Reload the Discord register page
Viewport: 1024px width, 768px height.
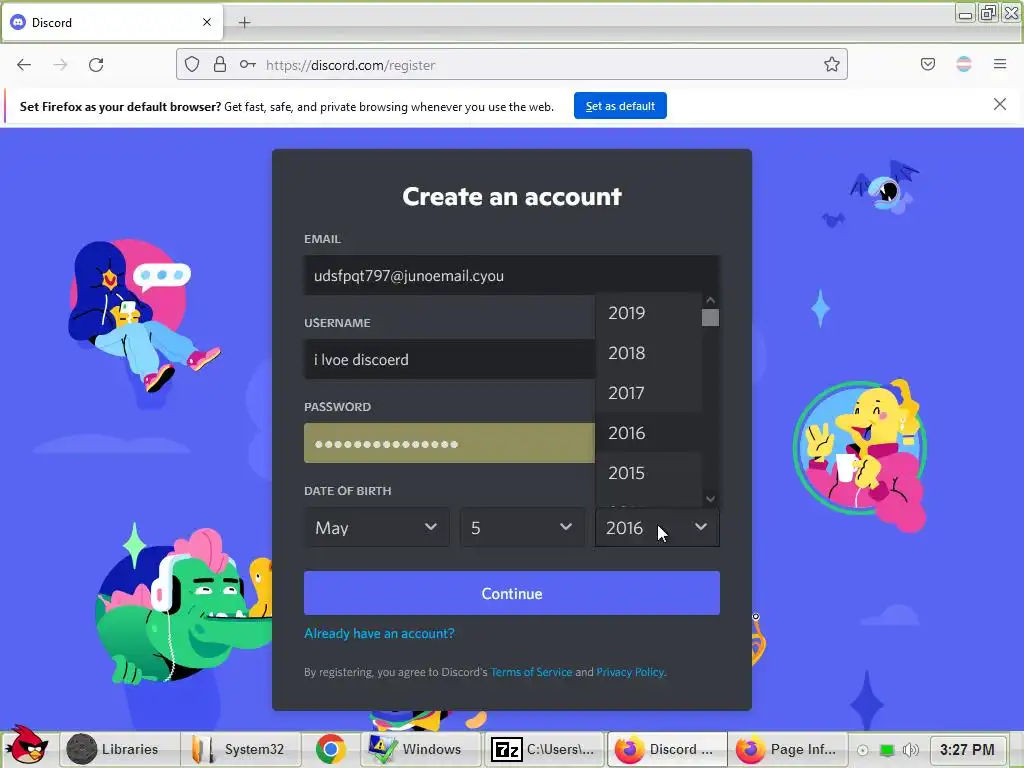pos(96,65)
